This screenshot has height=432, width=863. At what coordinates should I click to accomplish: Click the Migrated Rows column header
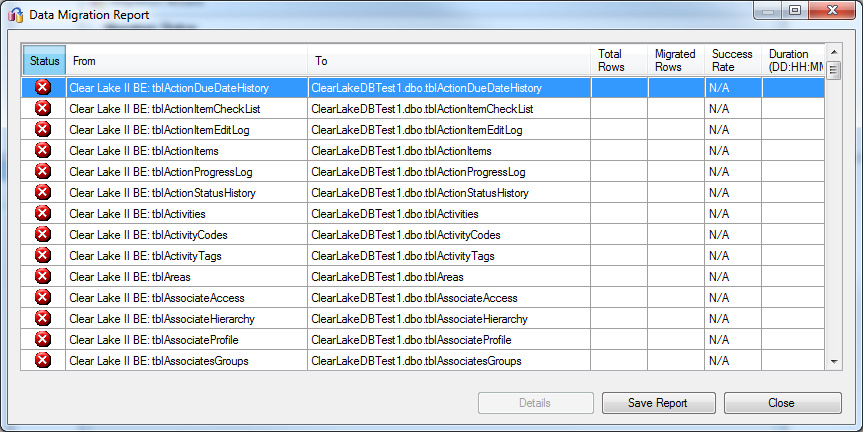[x=676, y=61]
